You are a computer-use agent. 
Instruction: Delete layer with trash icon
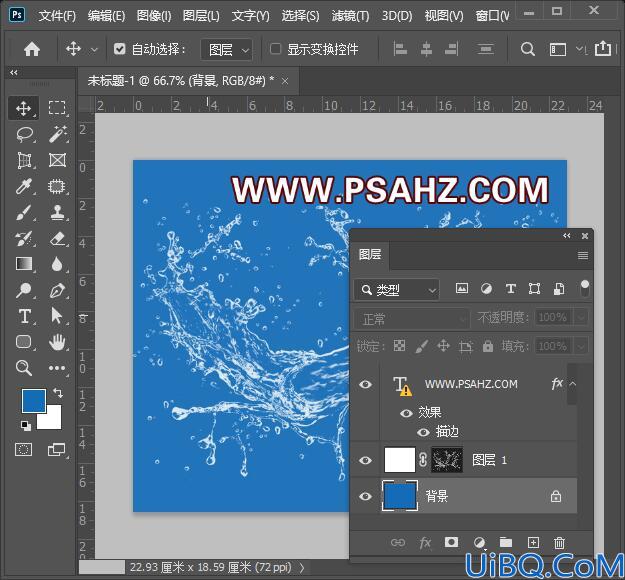[x=559, y=543]
